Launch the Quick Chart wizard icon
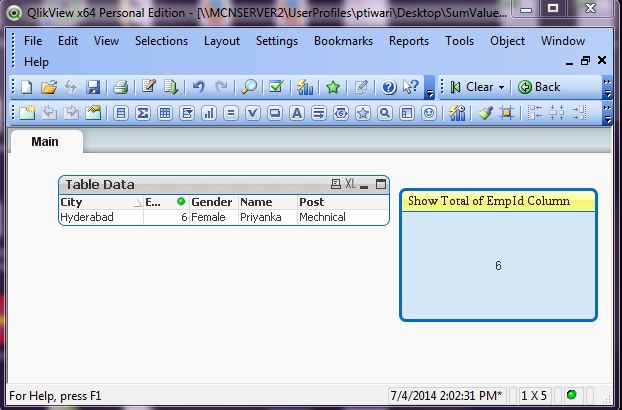Viewport: 622px width, 410px height. point(305,87)
